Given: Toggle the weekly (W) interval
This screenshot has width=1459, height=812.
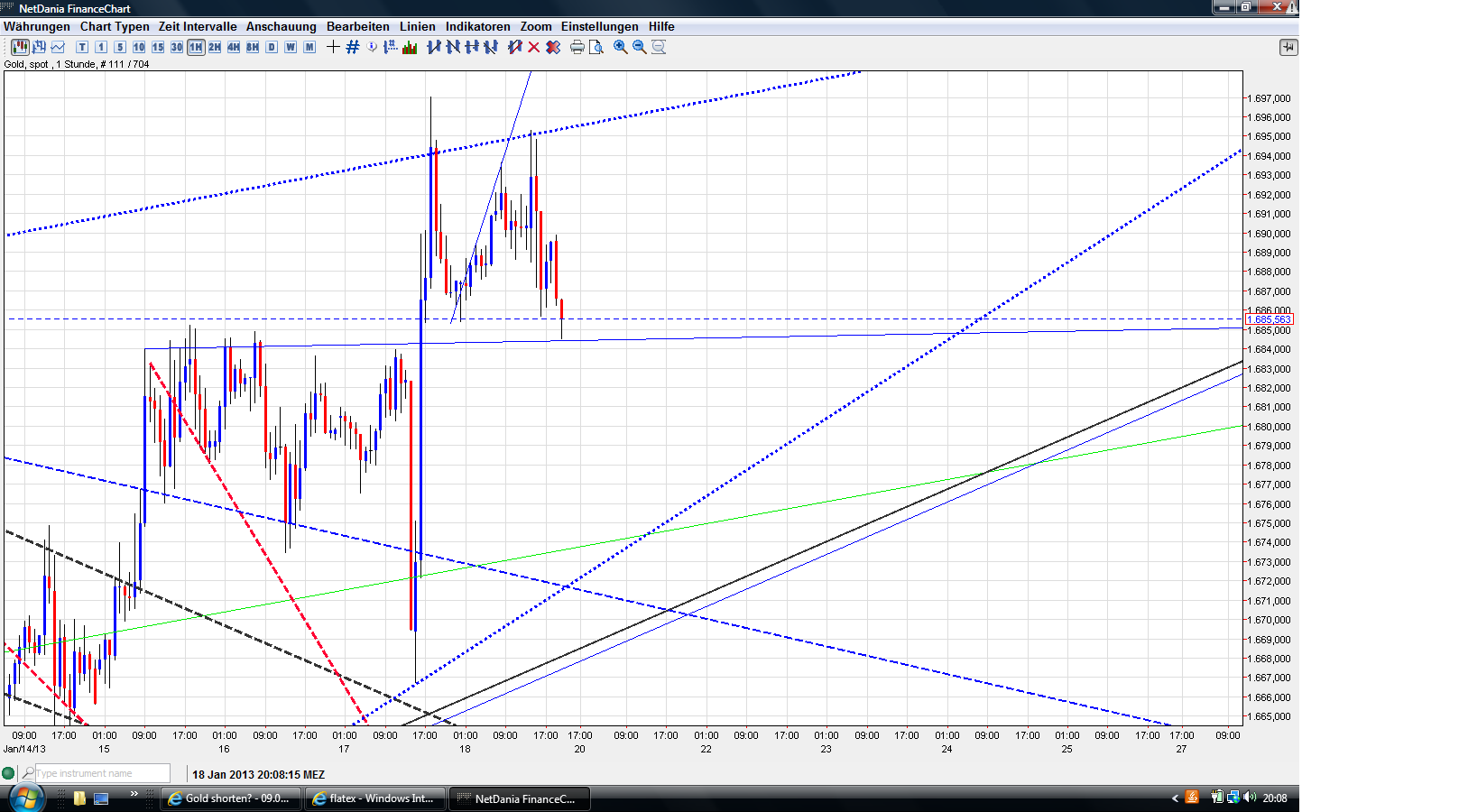Looking at the screenshot, I should coord(289,47).
